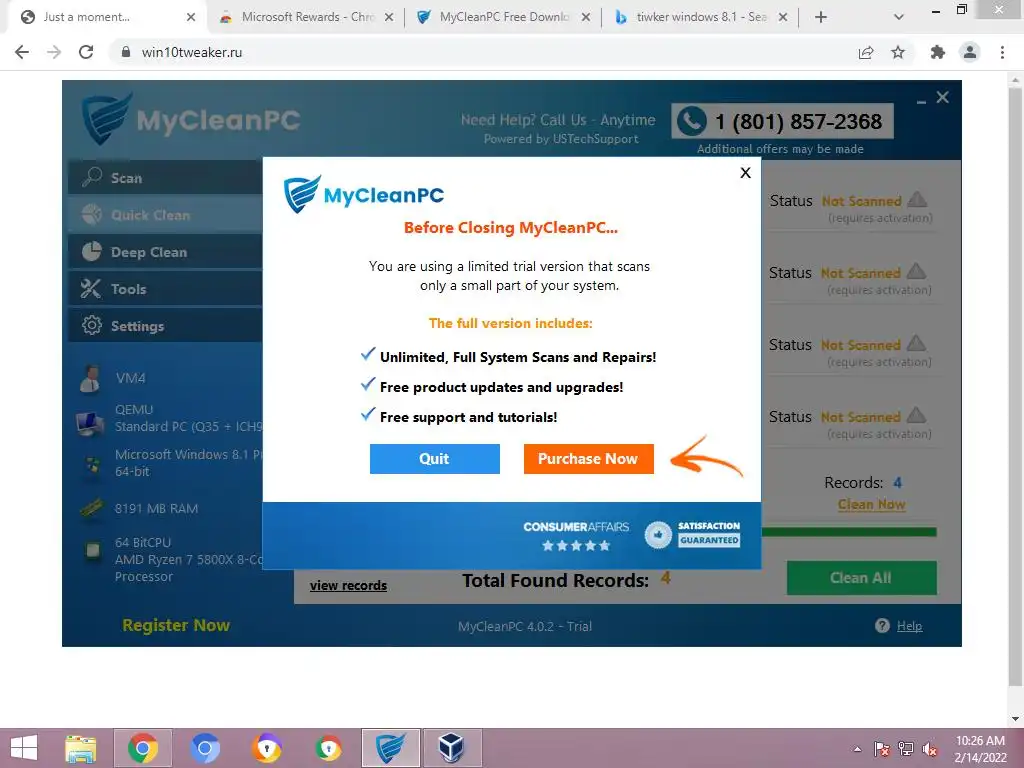Image resolution: width=1024 pixels, height=768 pixels.
Task: Open Chromium from taskbar
Action: [x=204, y=748]
